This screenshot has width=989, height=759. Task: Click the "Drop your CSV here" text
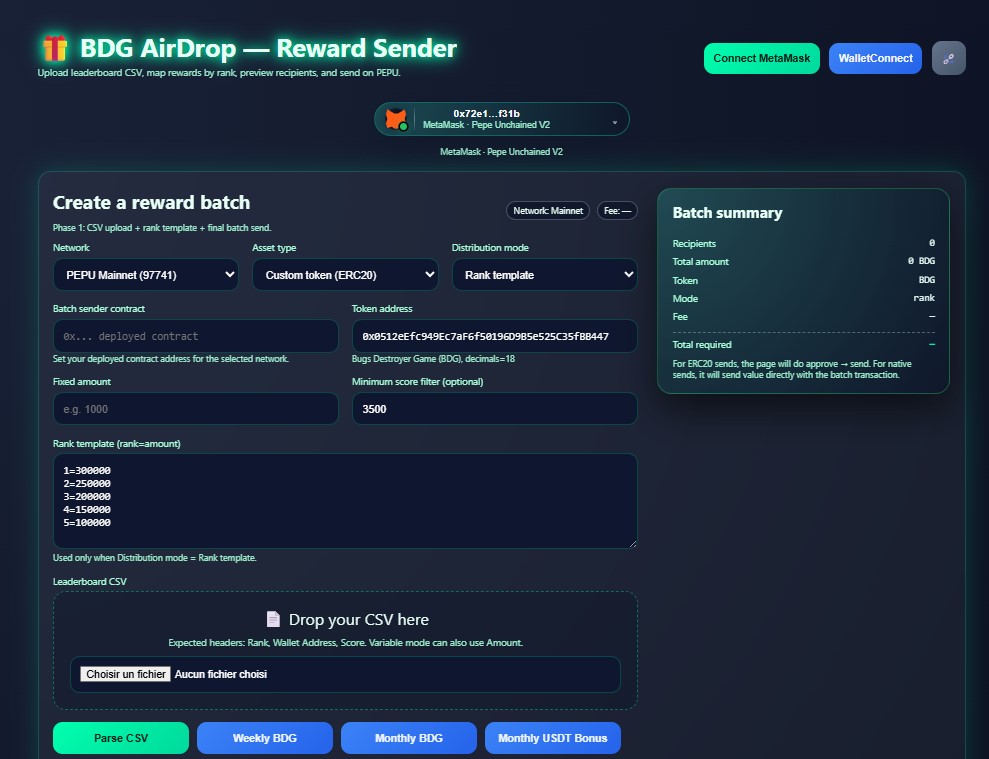358,620
